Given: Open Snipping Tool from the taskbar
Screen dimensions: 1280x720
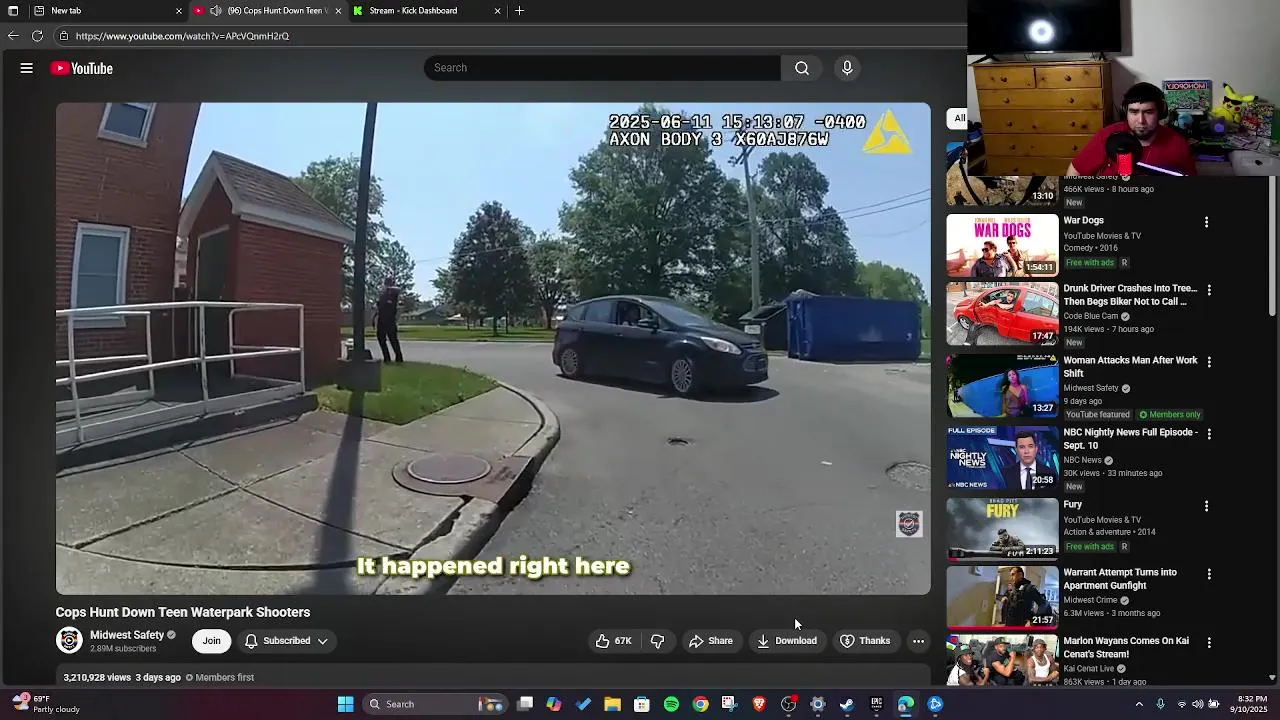Looking at the screenshot, I should (x=729, y=704).
